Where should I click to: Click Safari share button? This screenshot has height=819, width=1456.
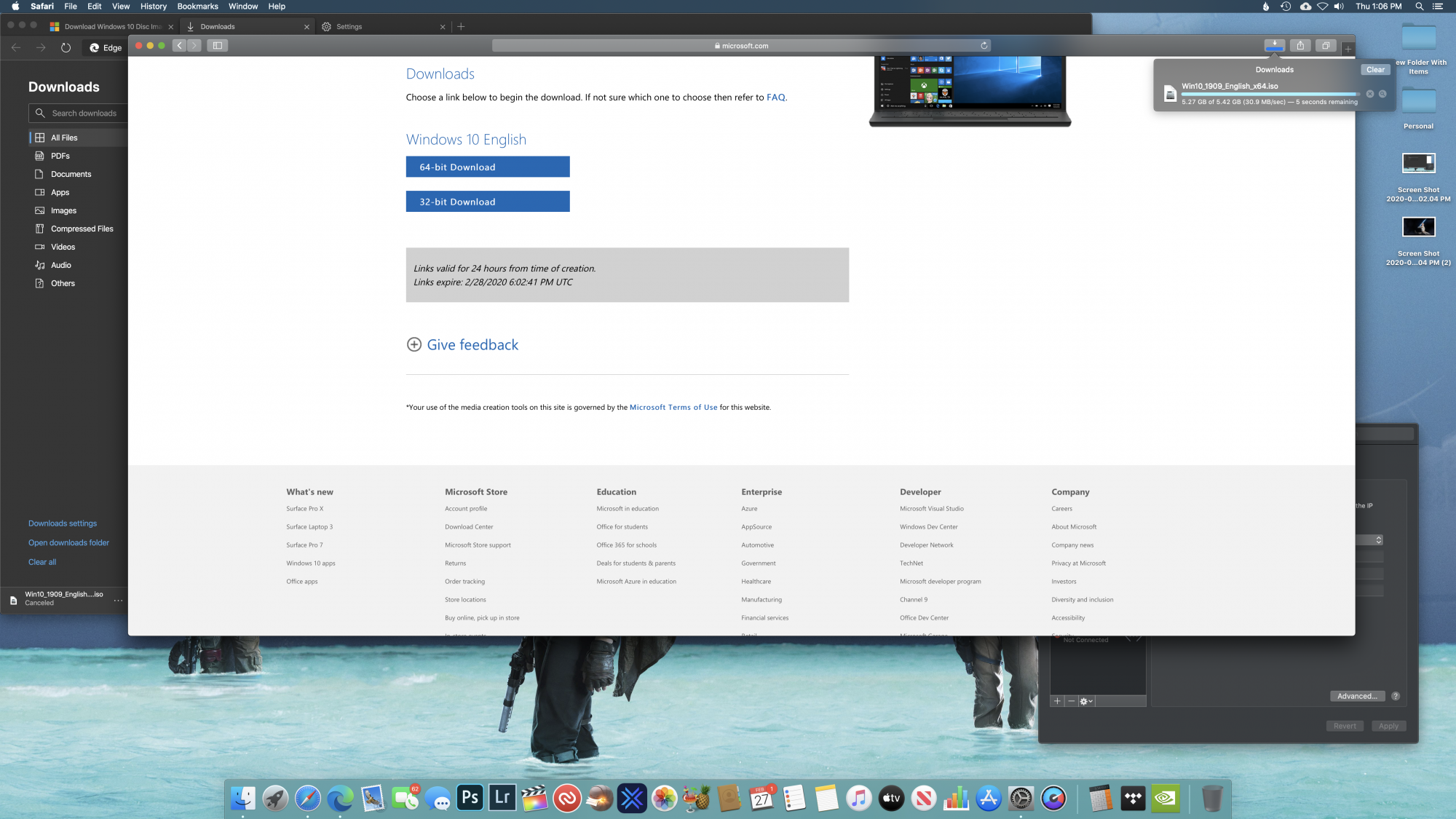coord(1300,45)
